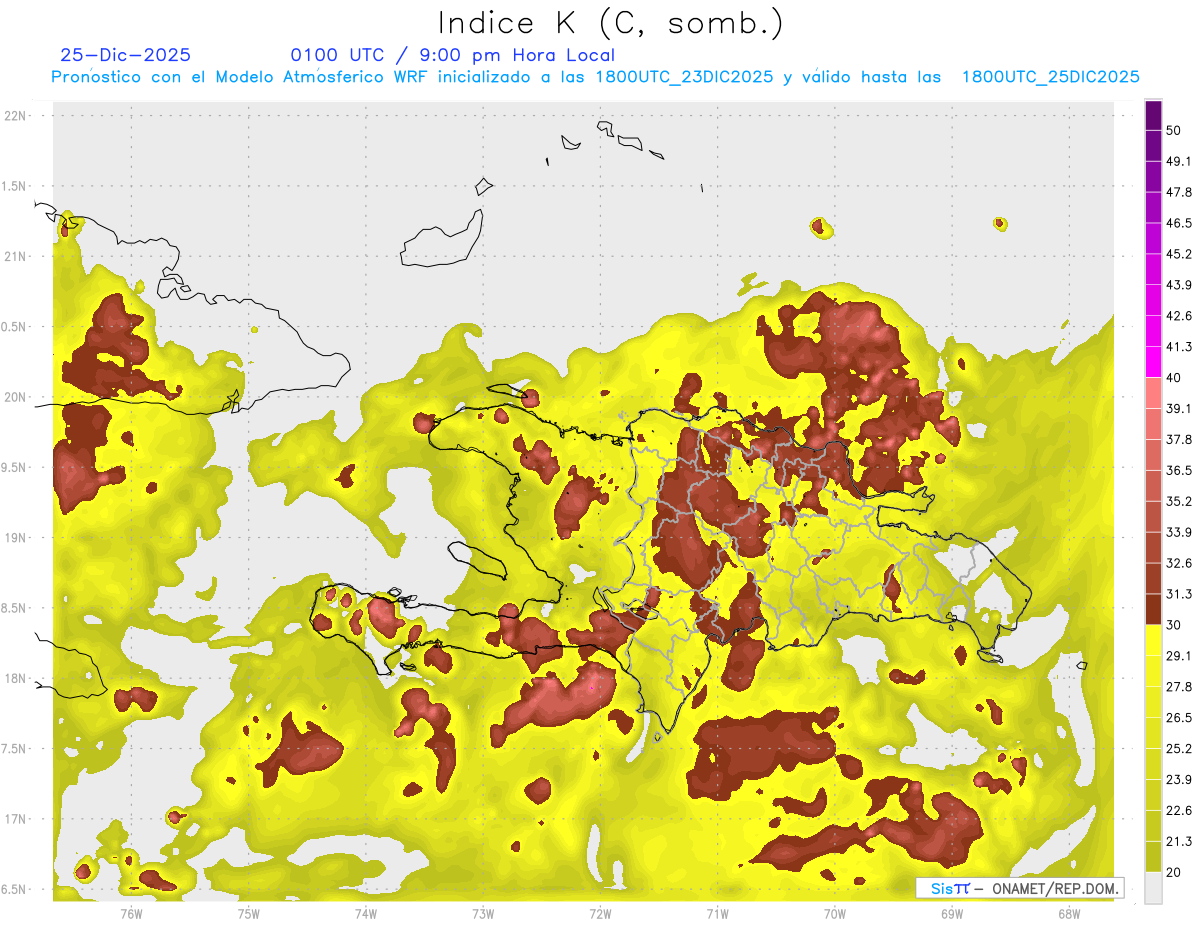Click the colorbar value "31.3"

1179,594
